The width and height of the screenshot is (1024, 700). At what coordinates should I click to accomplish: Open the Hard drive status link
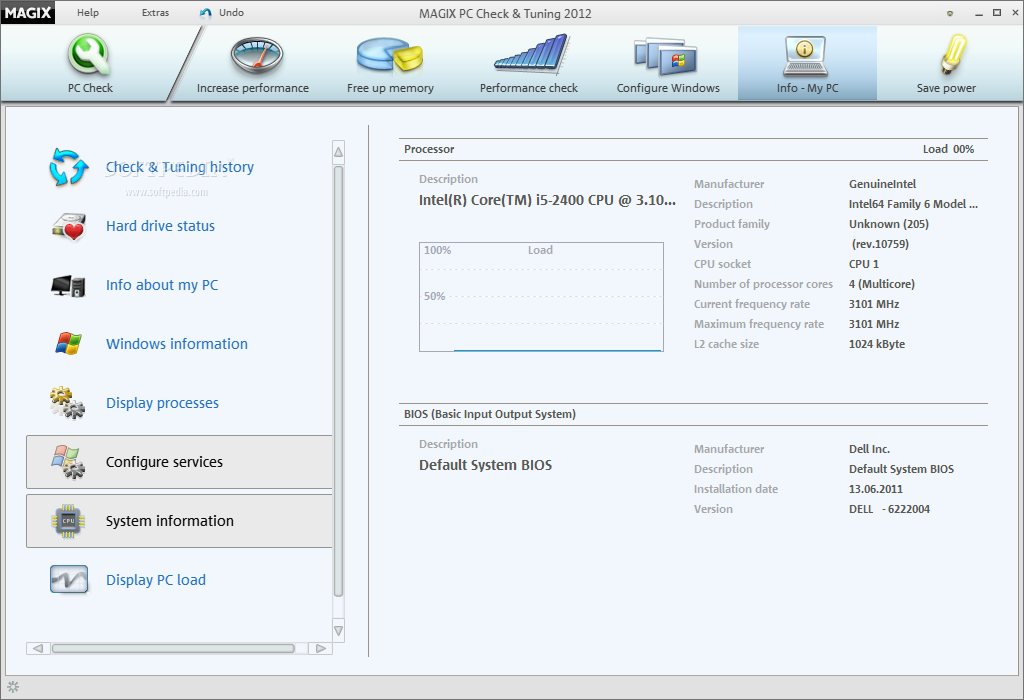160,226
